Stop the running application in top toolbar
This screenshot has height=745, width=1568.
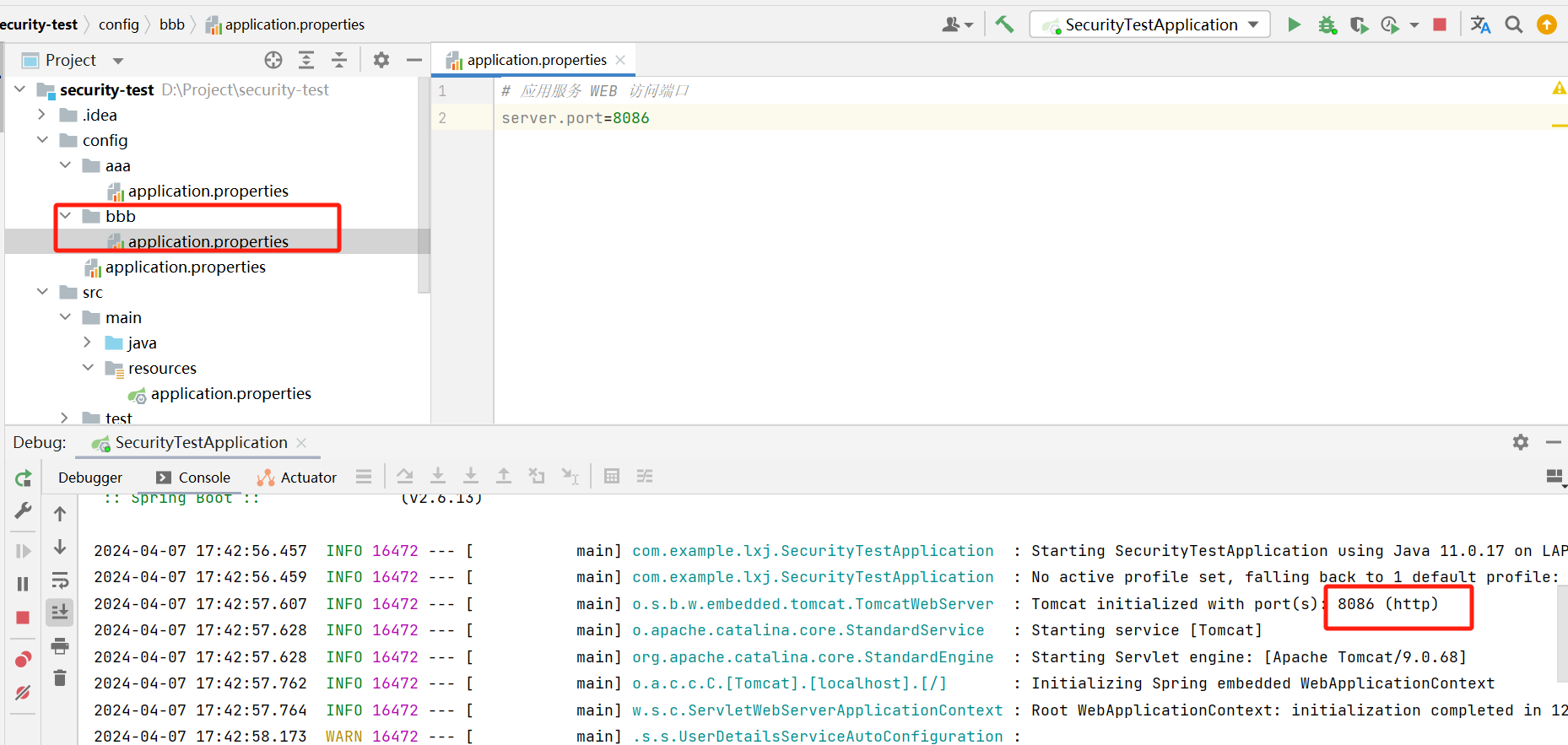point(1440,24)
